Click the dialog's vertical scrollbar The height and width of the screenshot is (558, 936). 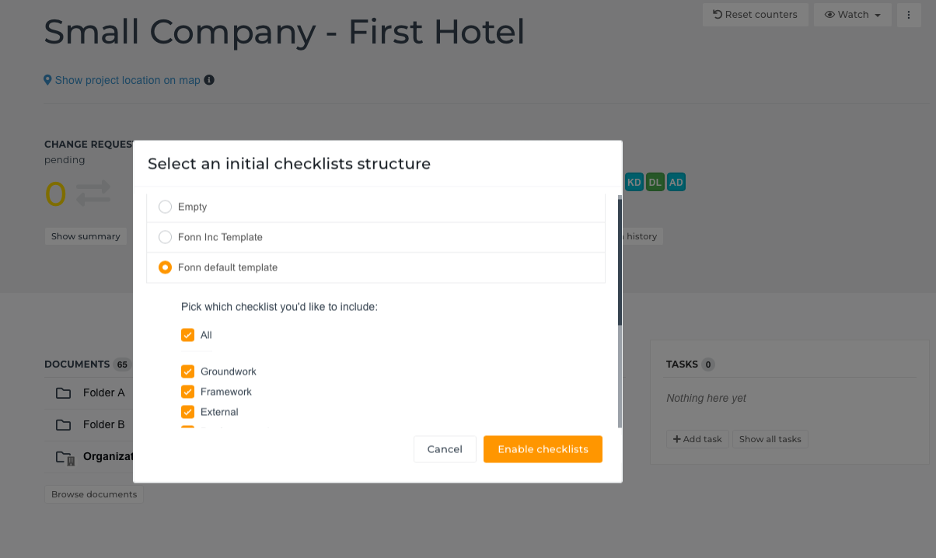620,261
